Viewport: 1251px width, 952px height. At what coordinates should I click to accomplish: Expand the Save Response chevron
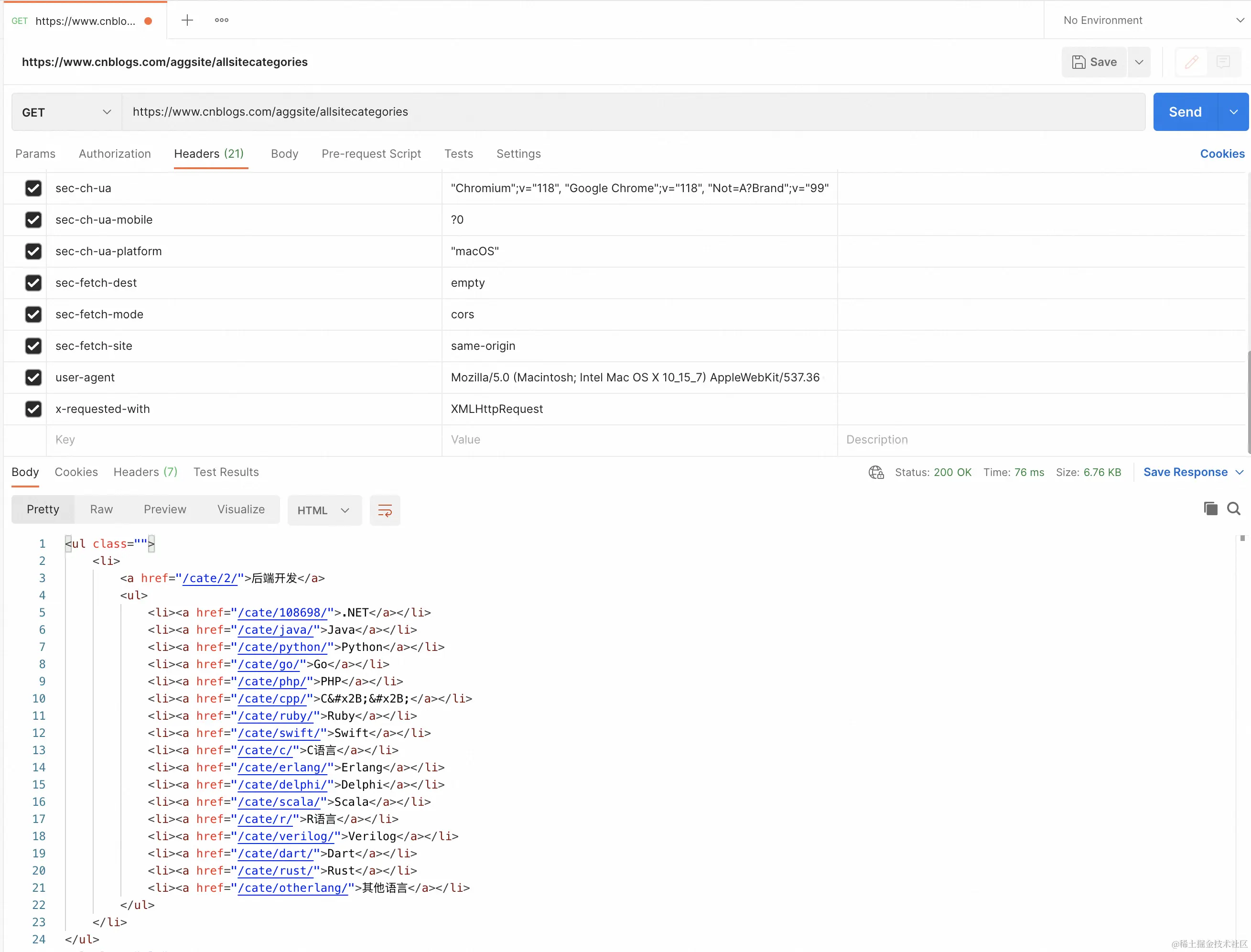click(1239, 472)
